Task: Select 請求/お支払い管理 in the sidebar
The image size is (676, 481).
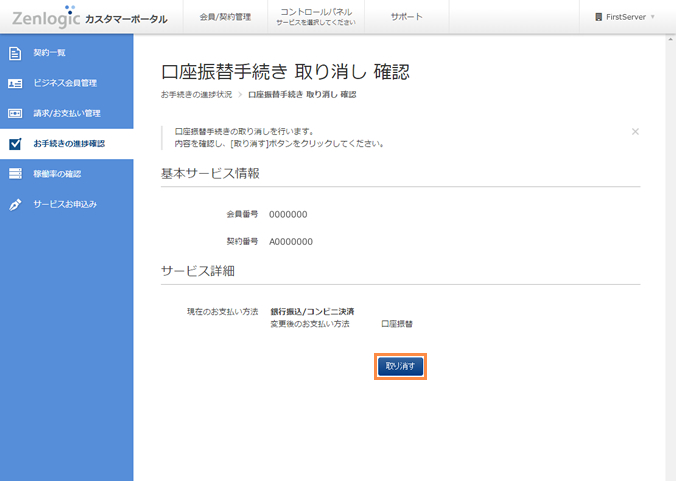Action: [x=67, y=113]
